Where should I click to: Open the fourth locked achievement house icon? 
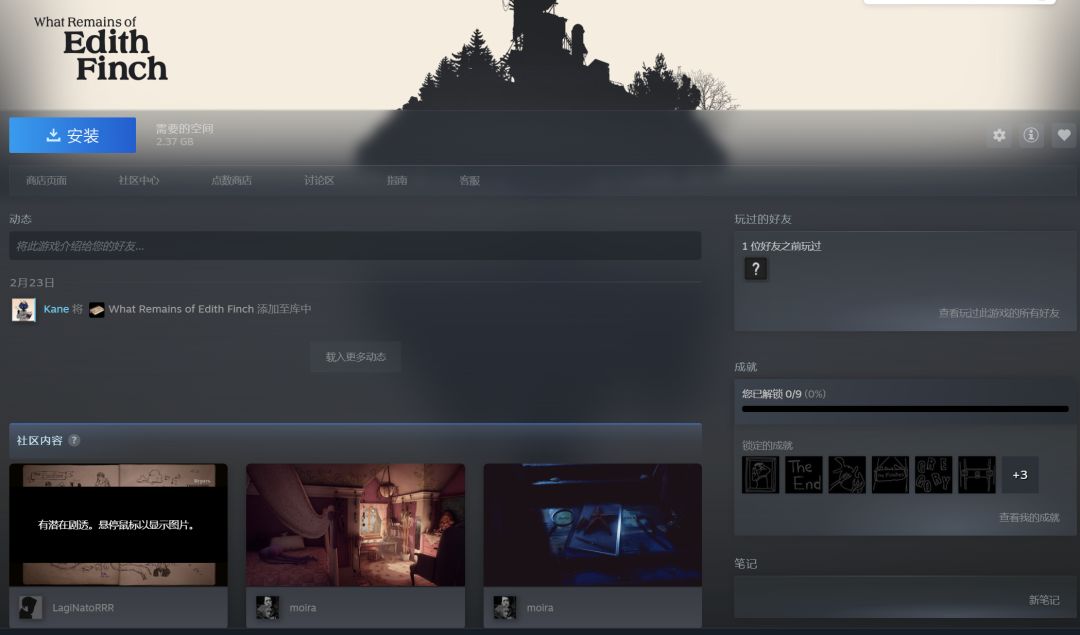[x=890, y=475]
